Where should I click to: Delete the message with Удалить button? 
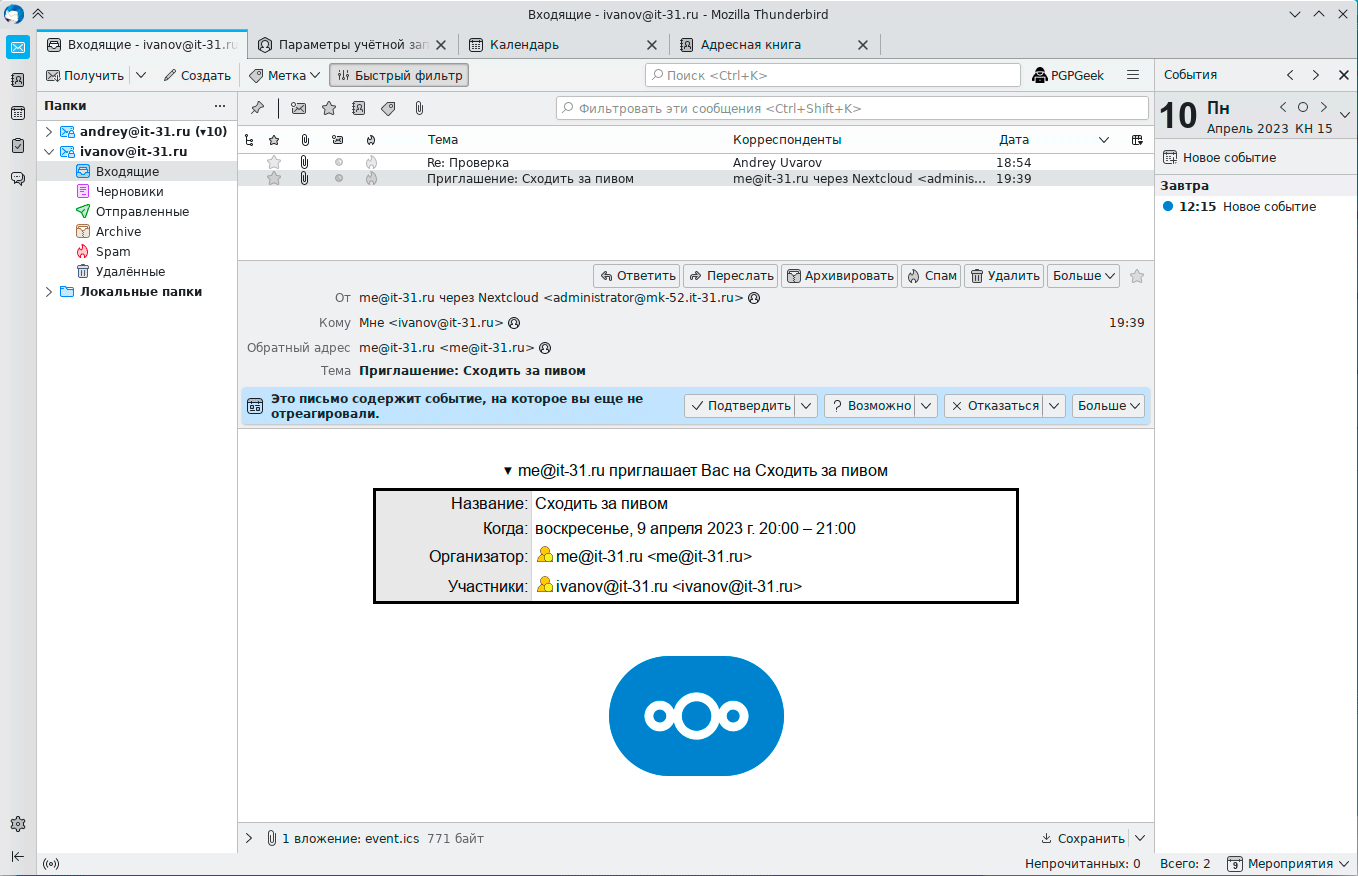tap(1004, 276)
